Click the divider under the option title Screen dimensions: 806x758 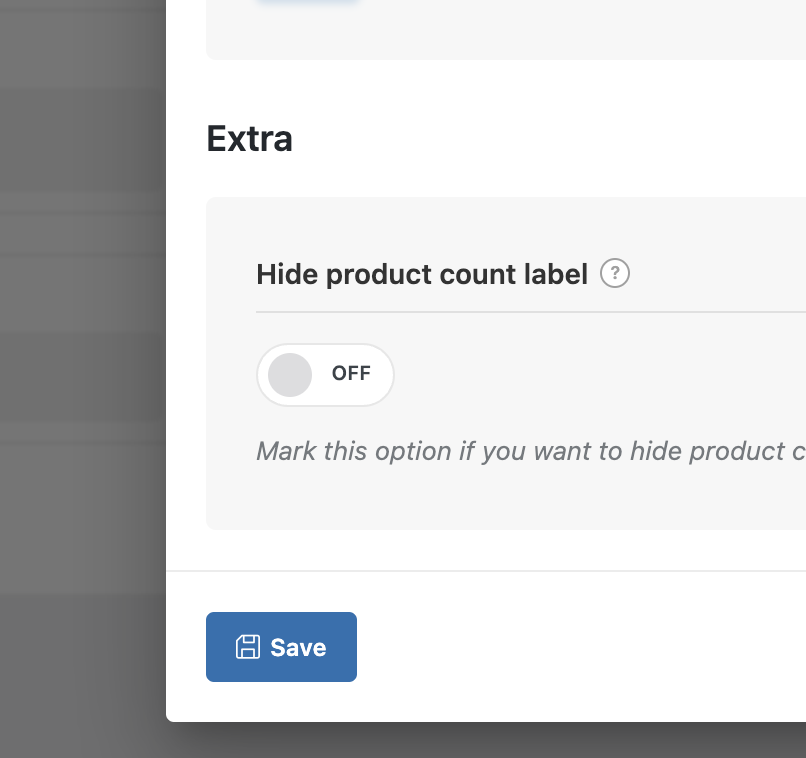pyautogui.click(x=530, y=312)
